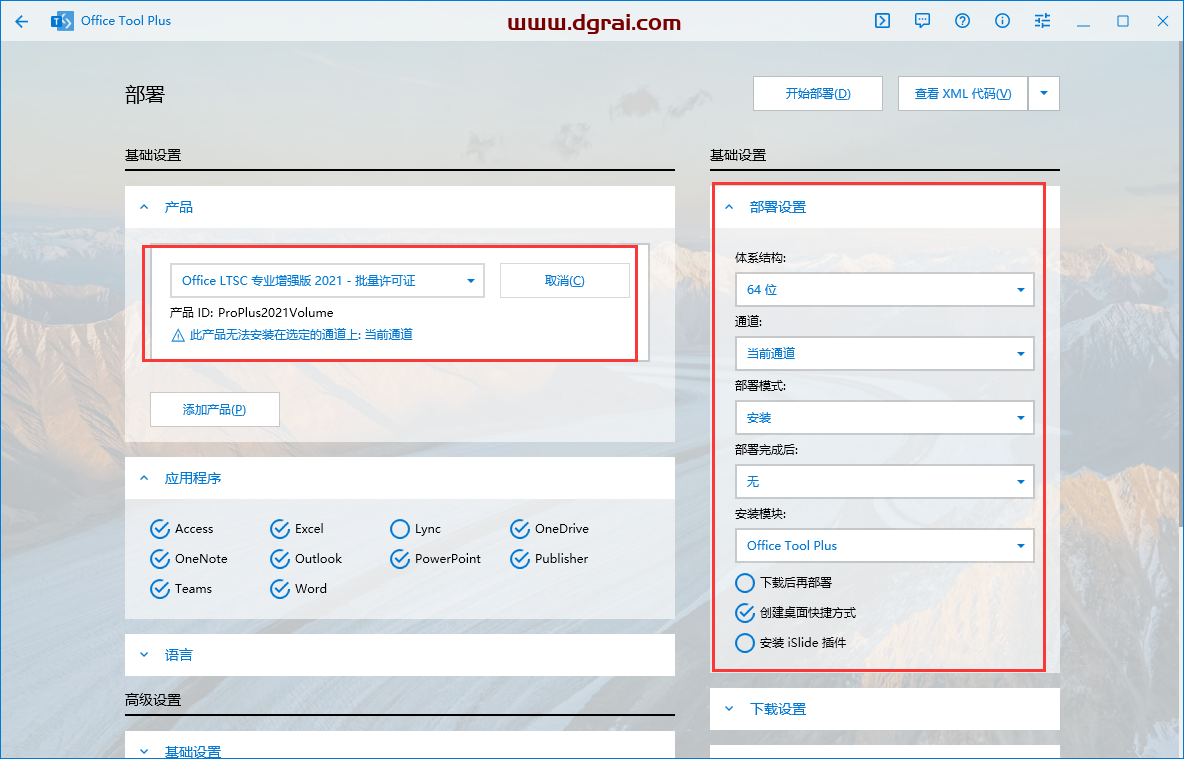Viewport: 1184px width, 759px height.
Task: Click the feedback chat icon
Action: pos(921,20)
